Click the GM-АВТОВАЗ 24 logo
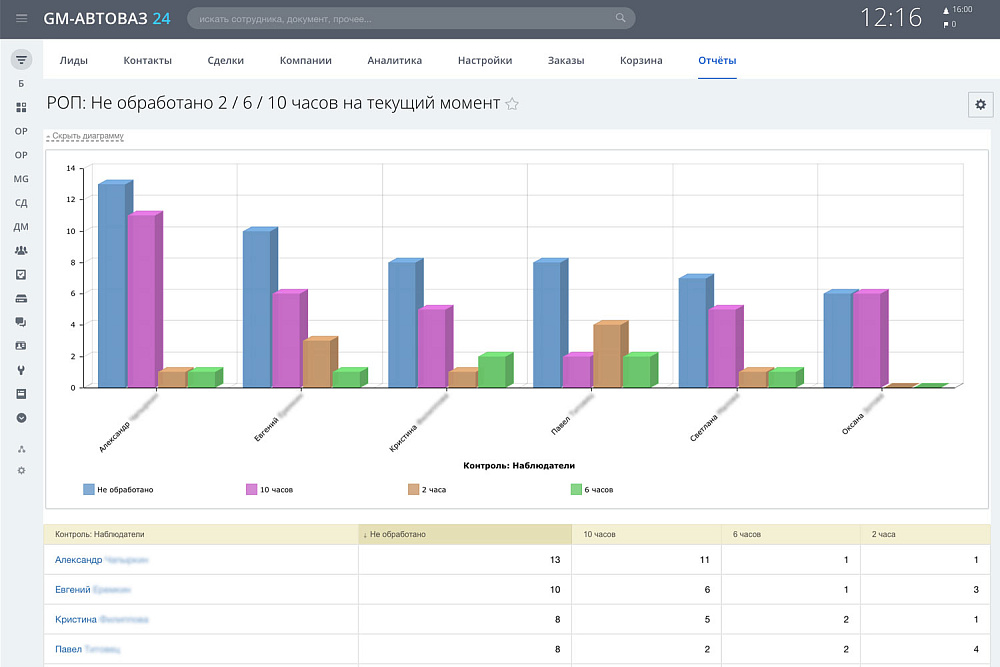This screenshot has width=1000, height=667. click(107, 18)
